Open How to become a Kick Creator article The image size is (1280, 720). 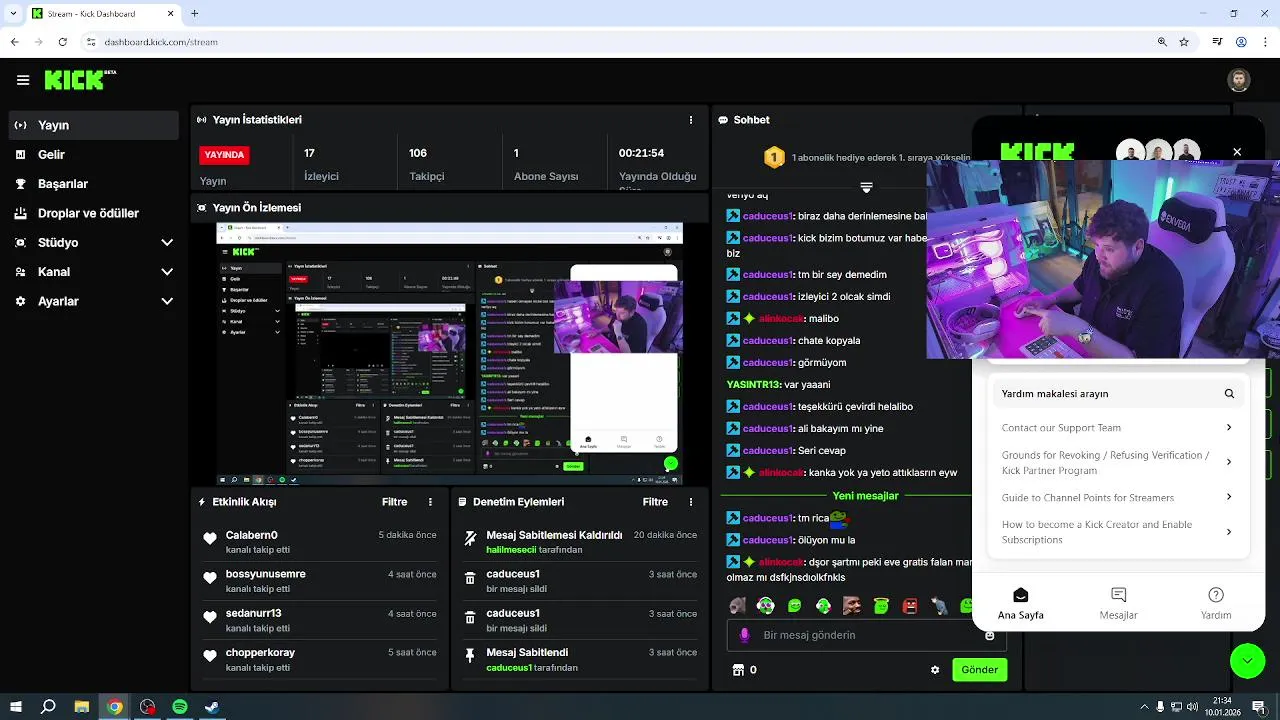1117,532
